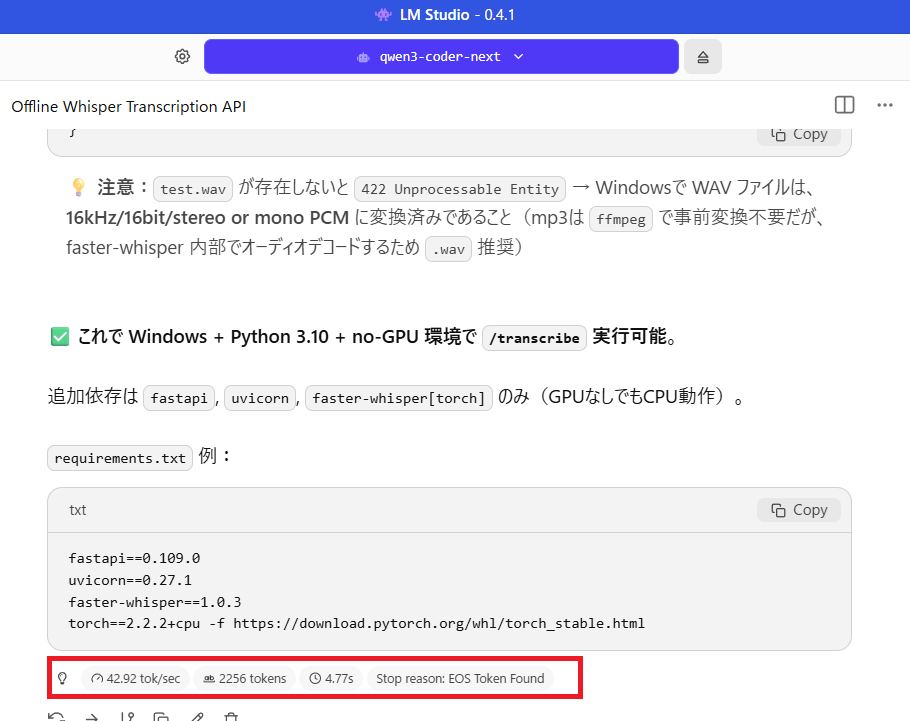Click the 2256 tokens count chip
Viewport: 910px width, 721px height.
pyautogui.click(x=244, y=678)
